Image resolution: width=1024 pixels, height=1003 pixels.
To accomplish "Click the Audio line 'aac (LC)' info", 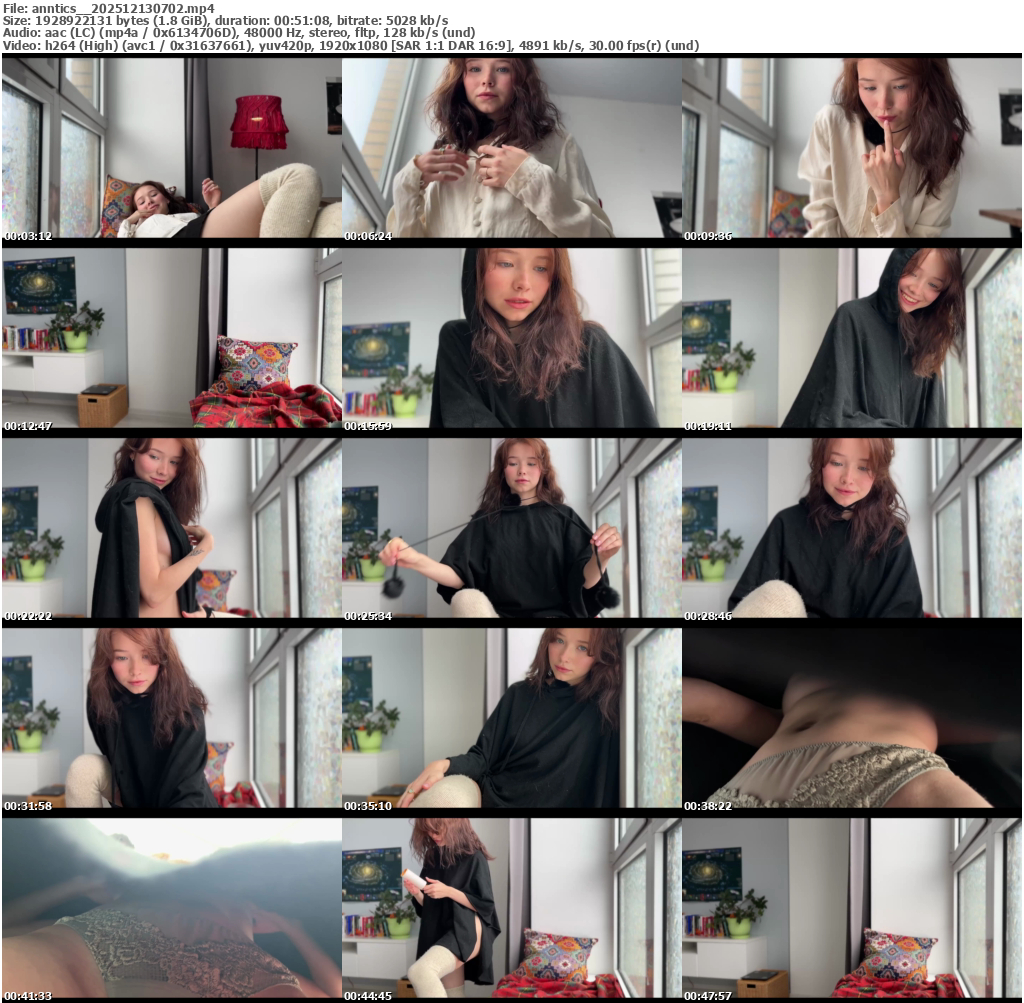I will [238, 33].
